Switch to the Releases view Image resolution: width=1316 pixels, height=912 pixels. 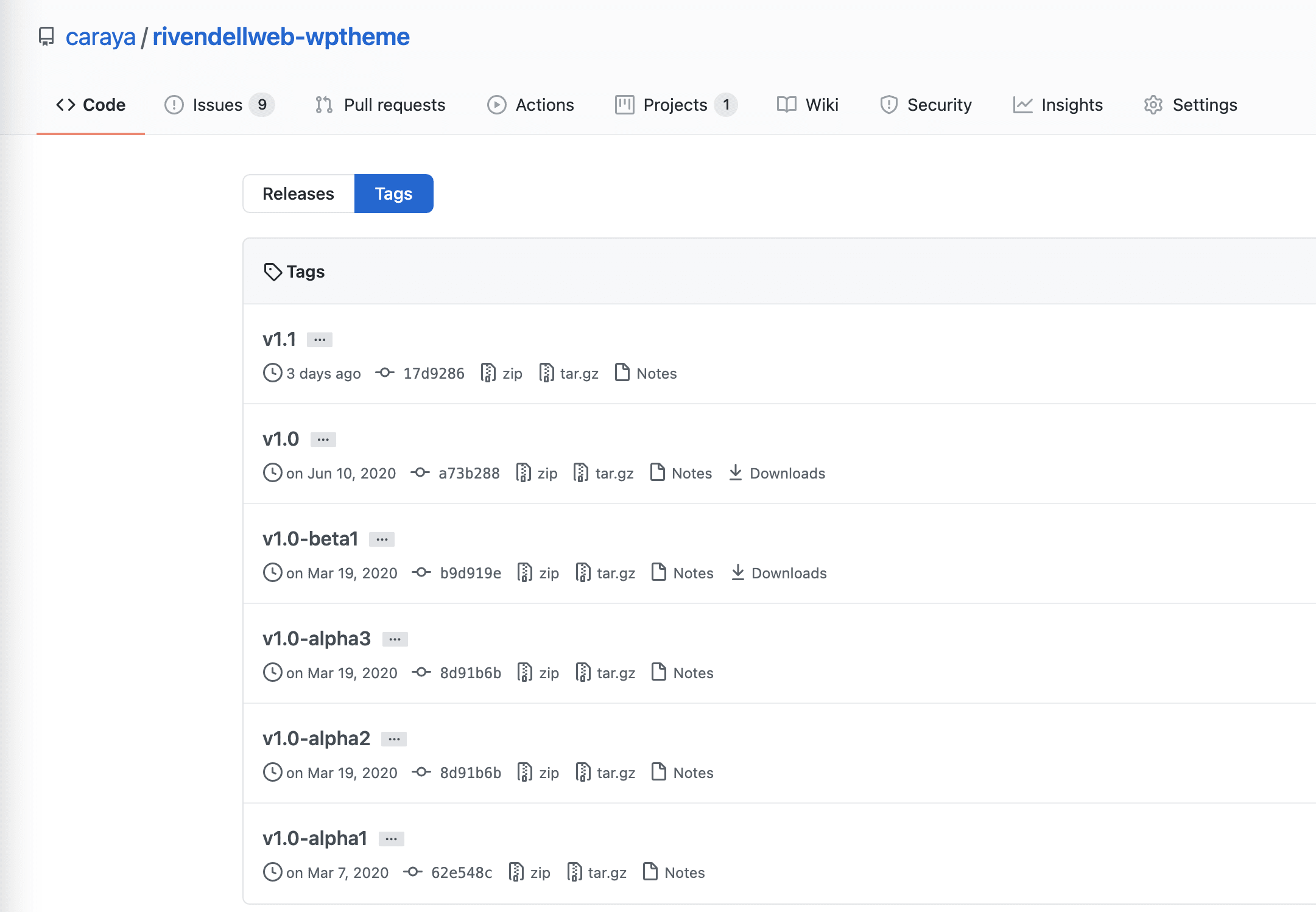[298, 194]
